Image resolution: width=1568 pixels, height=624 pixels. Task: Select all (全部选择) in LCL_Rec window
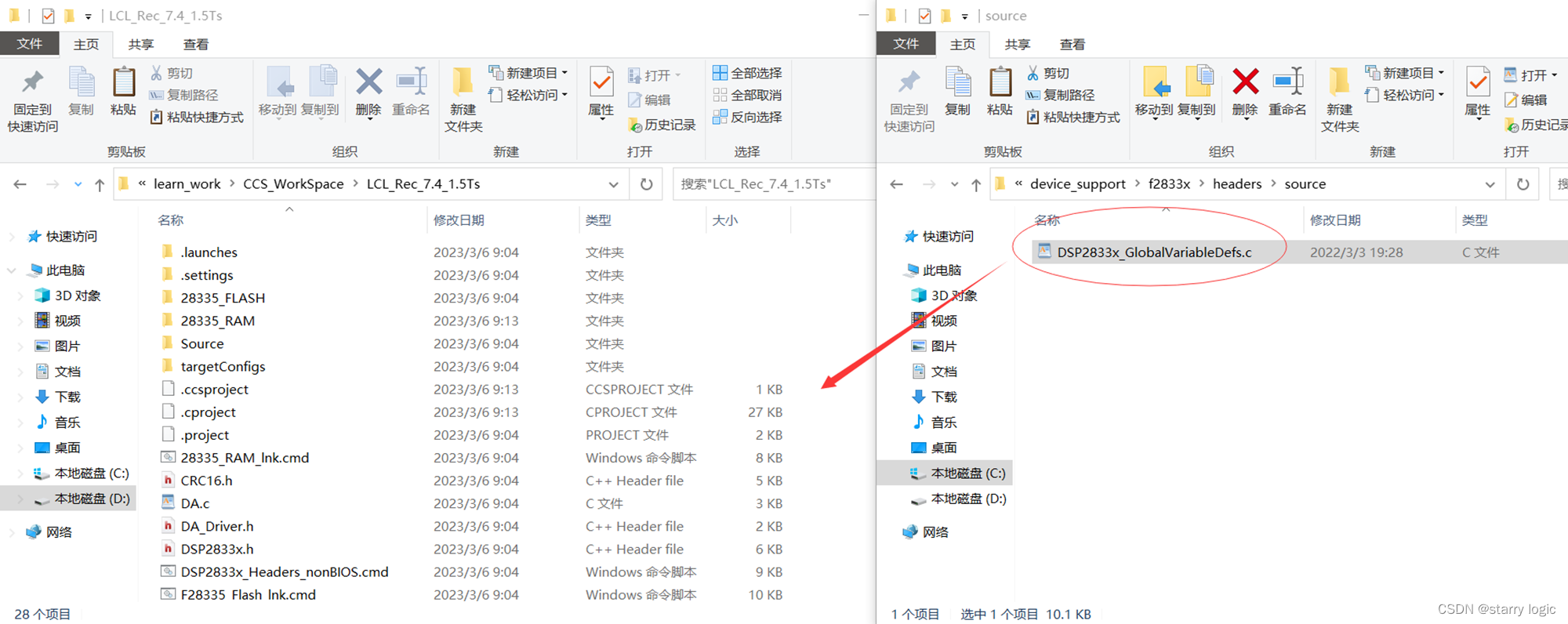click(747, 73)
